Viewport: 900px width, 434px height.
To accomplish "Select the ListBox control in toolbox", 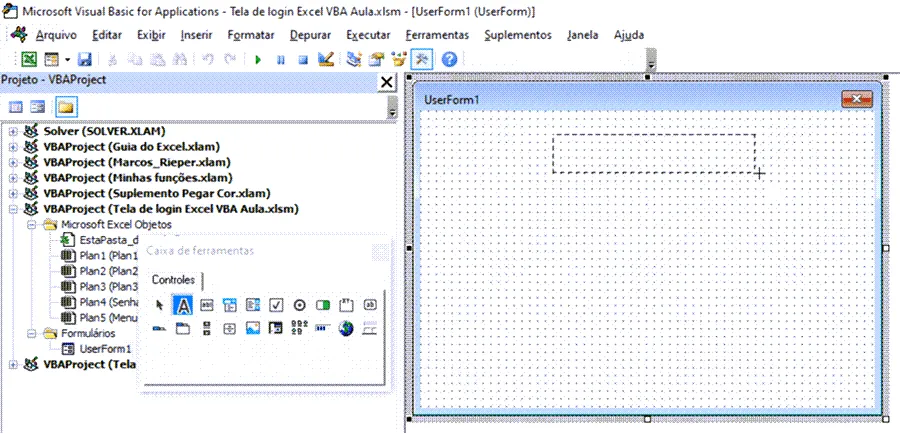I will [253, 305].
